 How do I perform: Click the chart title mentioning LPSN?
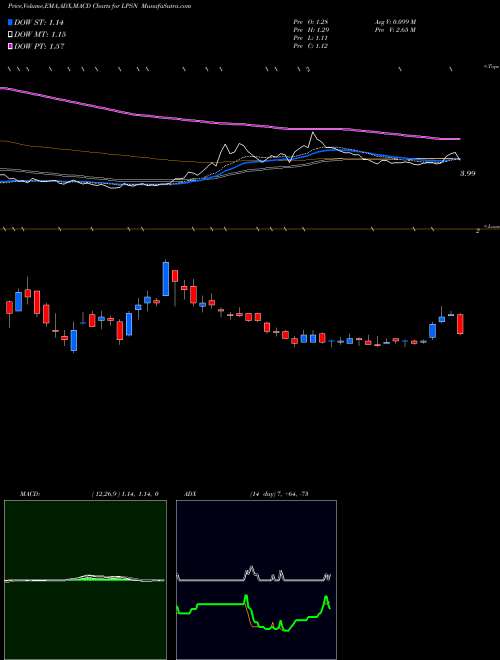[99, 6]
